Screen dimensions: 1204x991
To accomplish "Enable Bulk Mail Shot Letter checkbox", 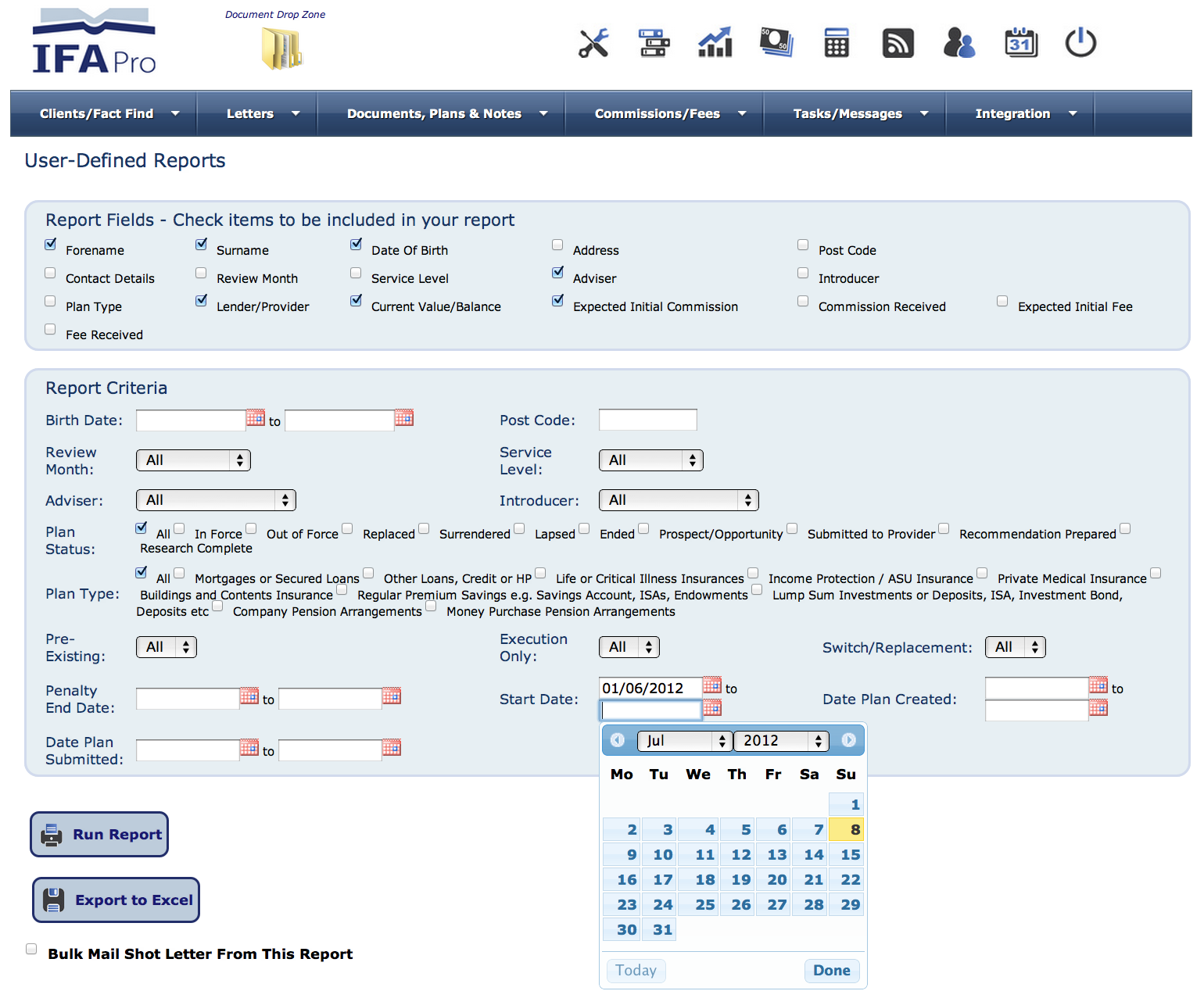I will [x=31, y=949].
